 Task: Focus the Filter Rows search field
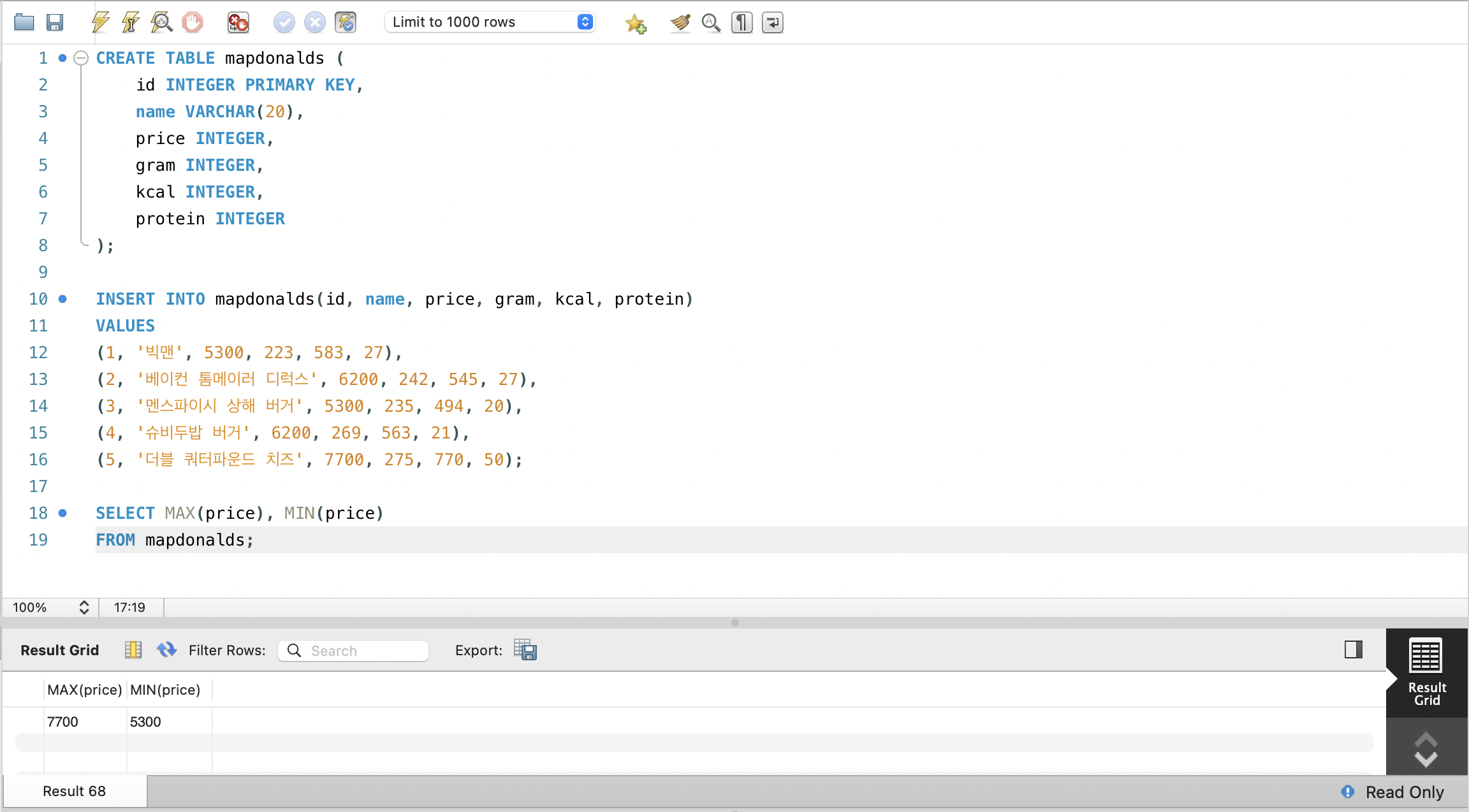click(x=353, y=651)
